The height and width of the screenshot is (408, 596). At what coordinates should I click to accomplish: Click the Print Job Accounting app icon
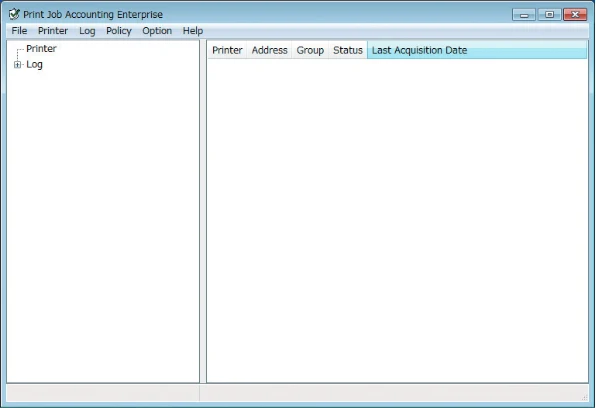(14, 14)
